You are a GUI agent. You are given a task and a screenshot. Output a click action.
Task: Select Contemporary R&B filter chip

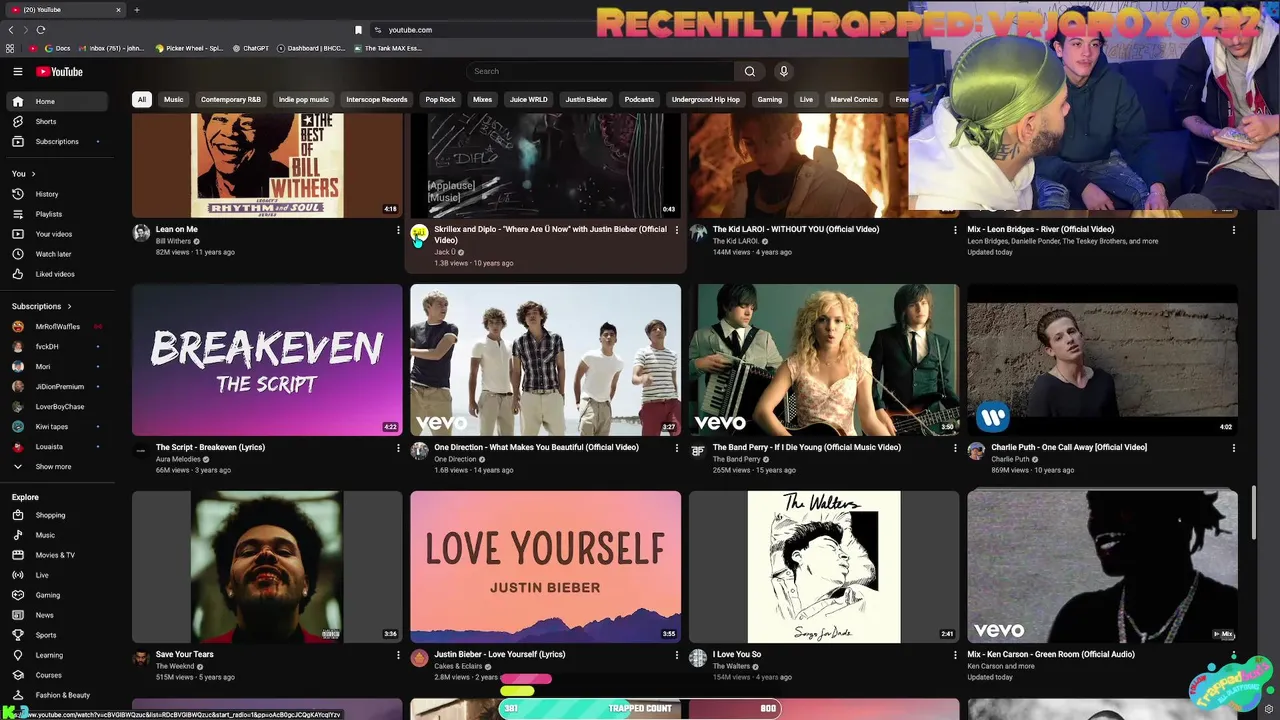click(x=231, y=100)
